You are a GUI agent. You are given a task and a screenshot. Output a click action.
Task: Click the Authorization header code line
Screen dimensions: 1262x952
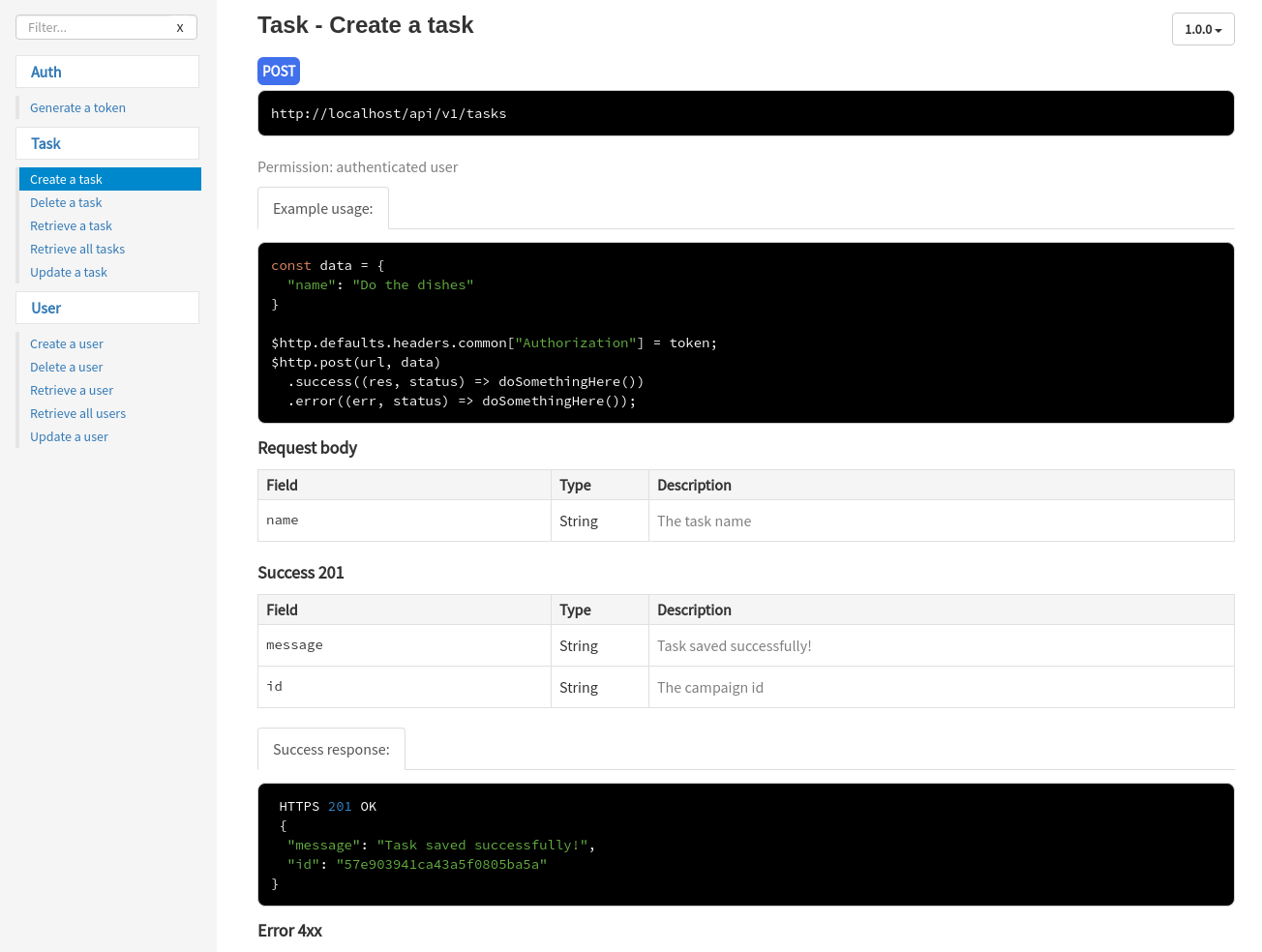(495, 342)
